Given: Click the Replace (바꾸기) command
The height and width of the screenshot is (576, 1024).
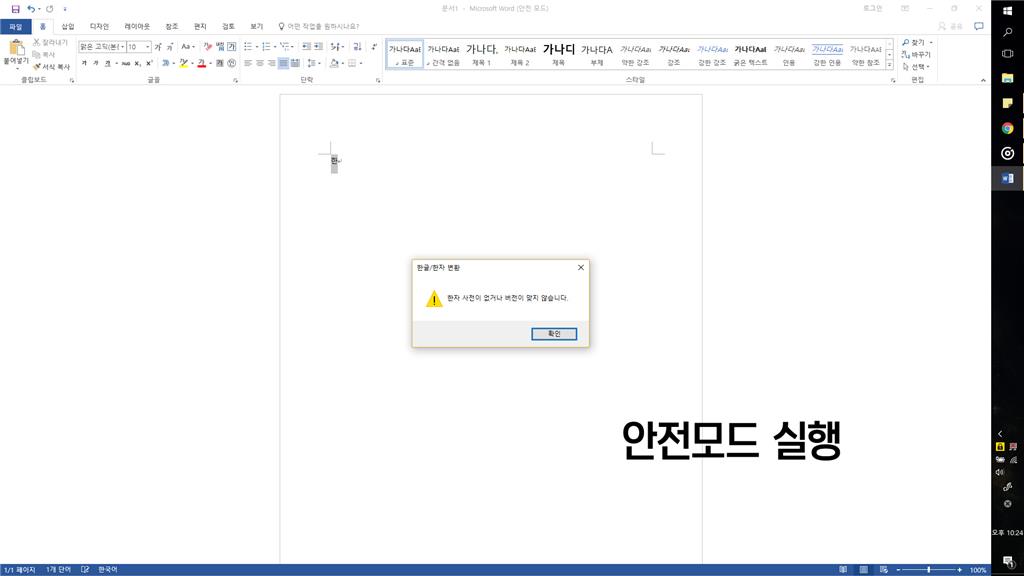Looking at the screenshot, I should [916, 55].
